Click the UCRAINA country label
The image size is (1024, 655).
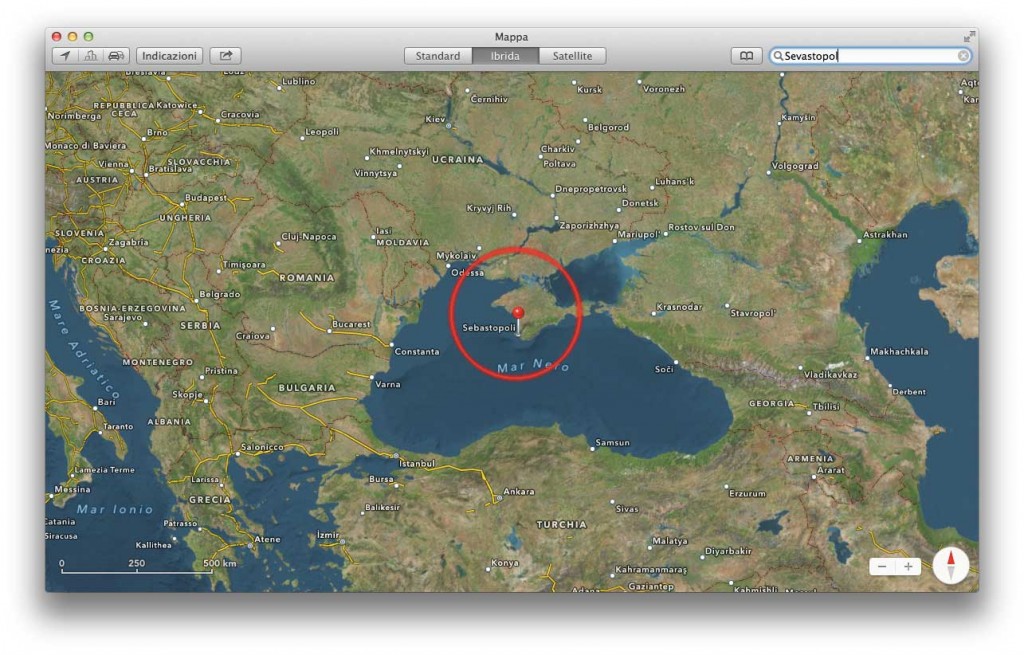click(458, 159)
